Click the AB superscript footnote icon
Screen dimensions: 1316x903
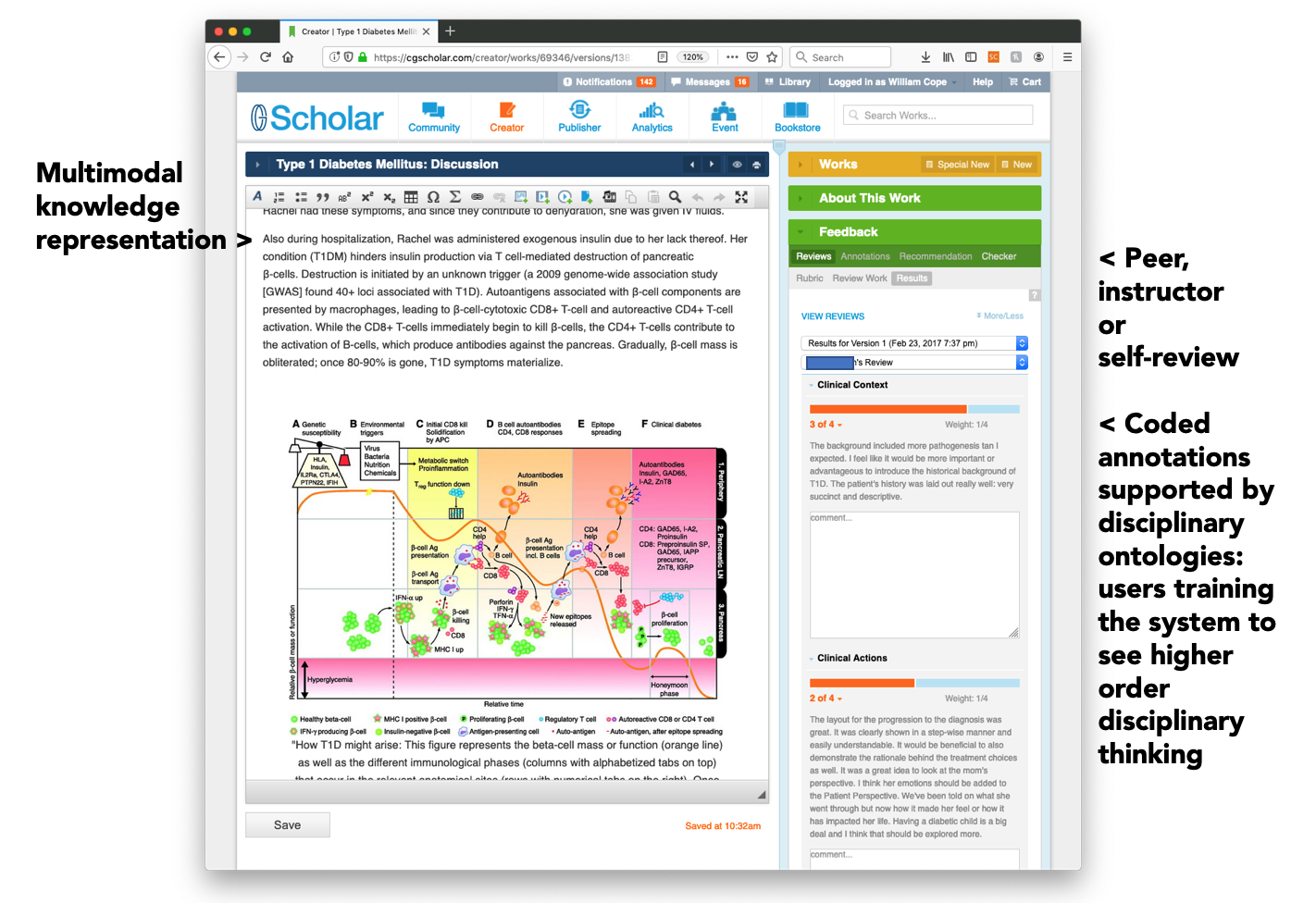click(344, 197)
